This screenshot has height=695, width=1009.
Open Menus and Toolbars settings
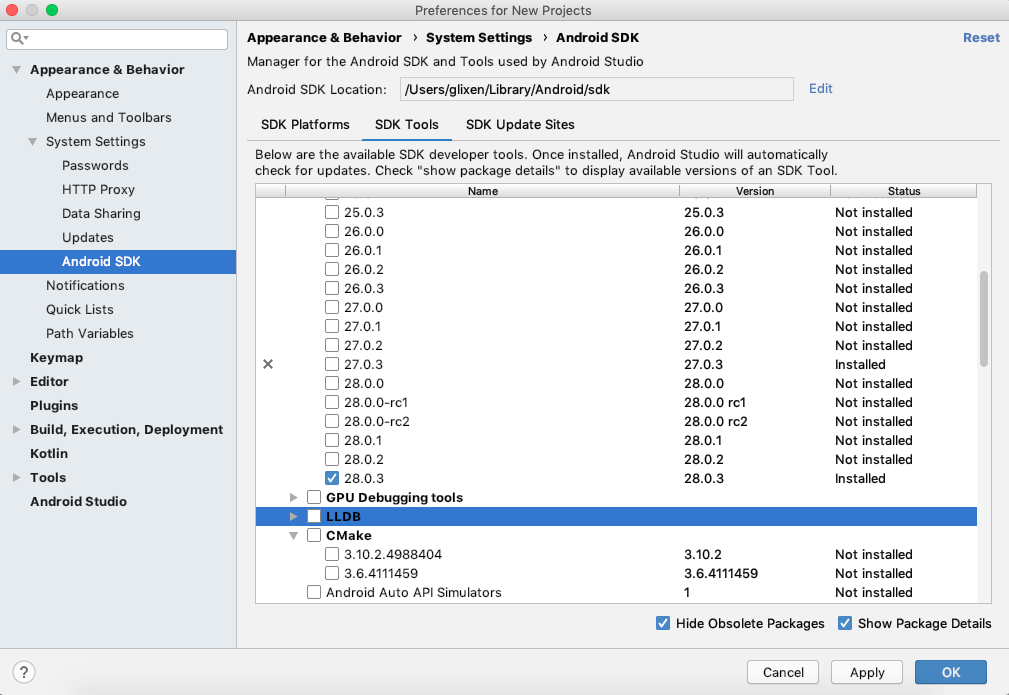point(109,118)
